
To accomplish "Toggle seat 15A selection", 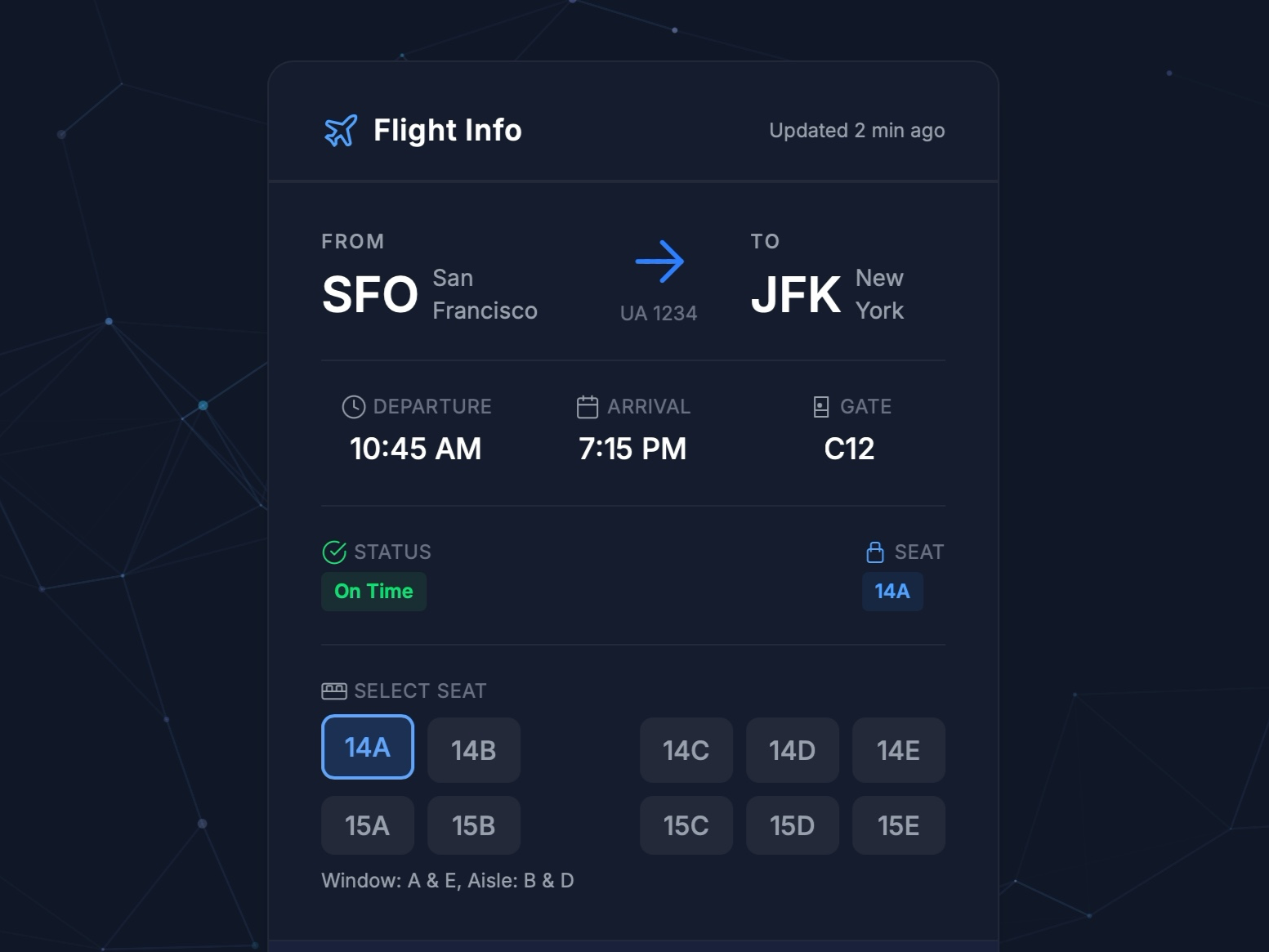I will click(368, 825).
